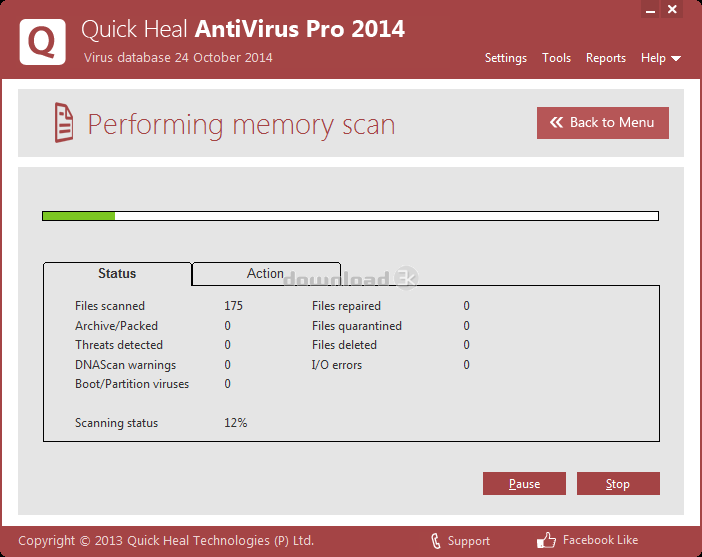Click the Threats detected label
Image resolution: width=702 pixels, height=557 pixels.
coord(119,345)
